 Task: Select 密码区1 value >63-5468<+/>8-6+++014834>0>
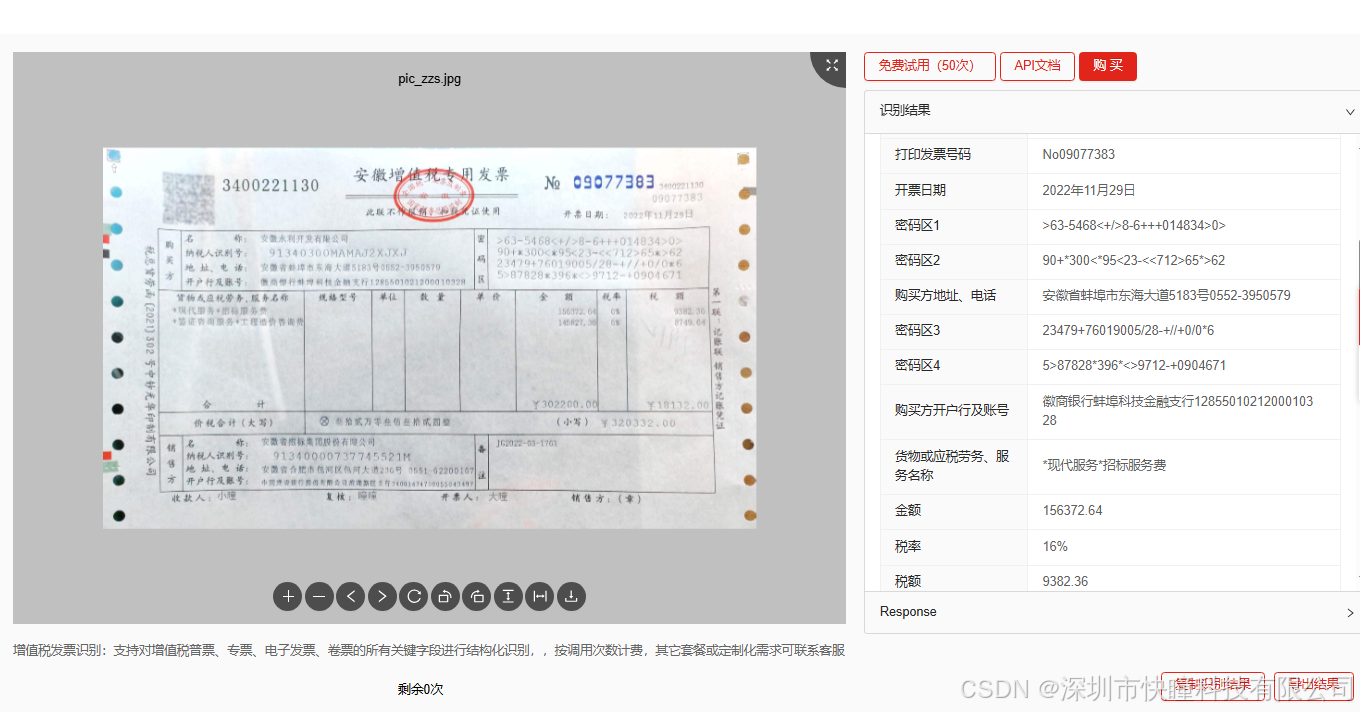tap(1134, 225)
